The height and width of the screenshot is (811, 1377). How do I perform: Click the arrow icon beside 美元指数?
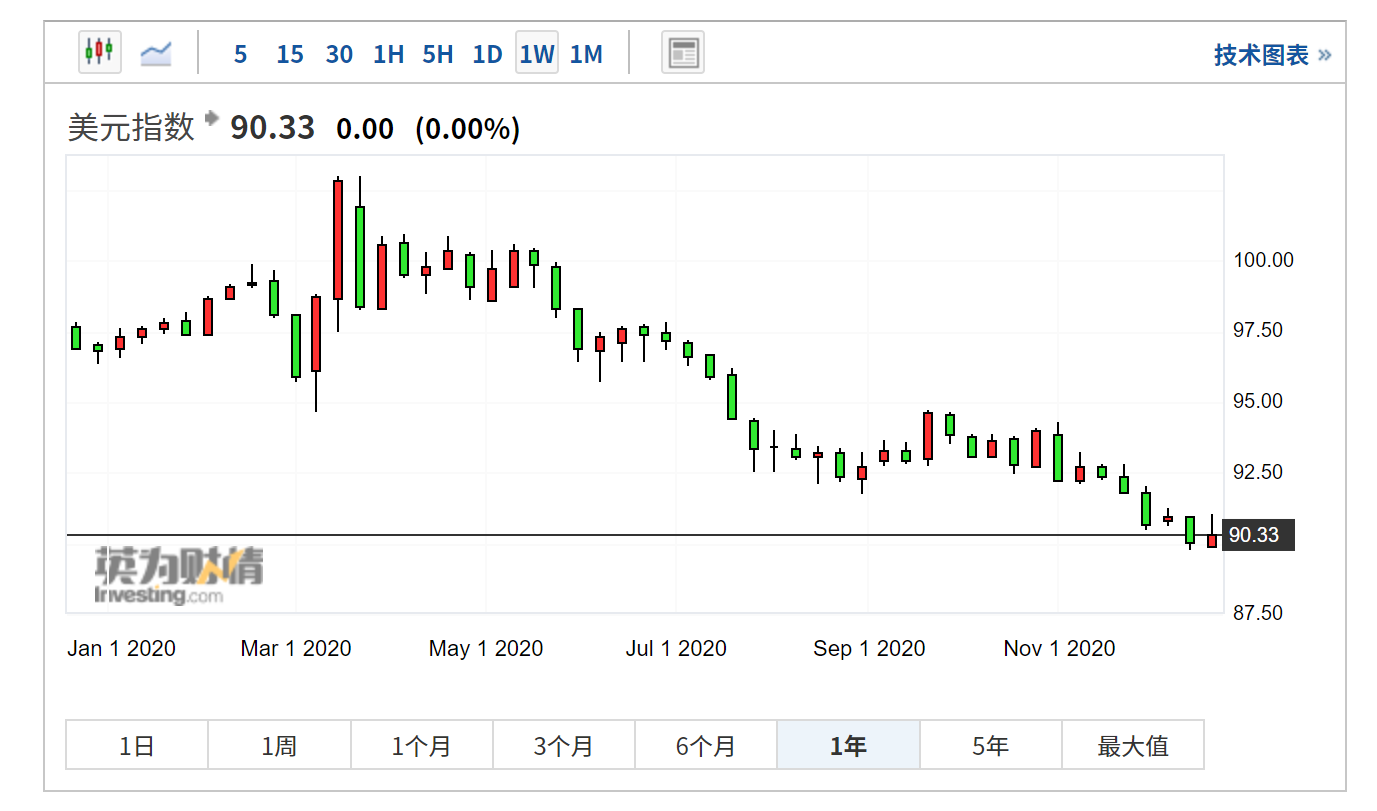click(x=211, y=119)
